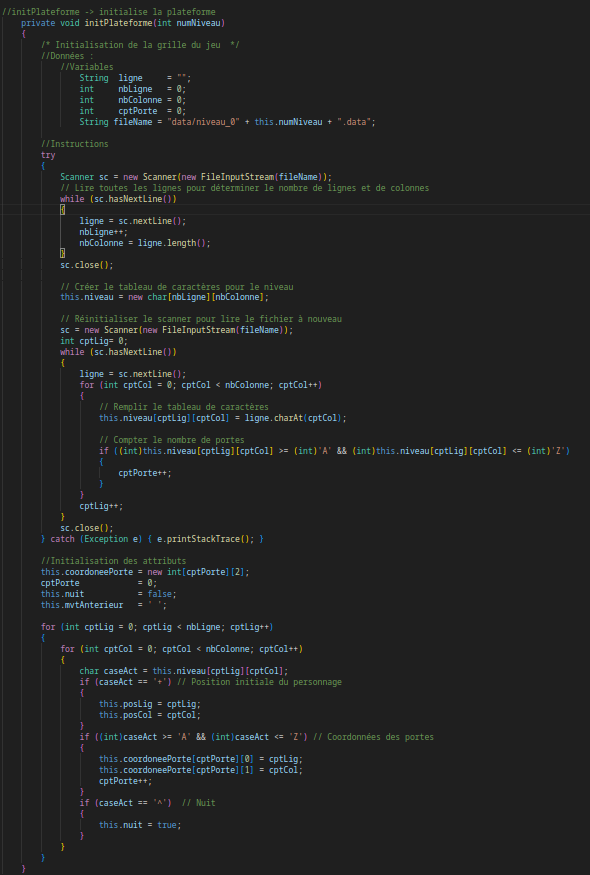Image resolution: width=590 pixels, height=875 pixels.
Task: Click the "// Nuit" comment
Action: (198, 801)
